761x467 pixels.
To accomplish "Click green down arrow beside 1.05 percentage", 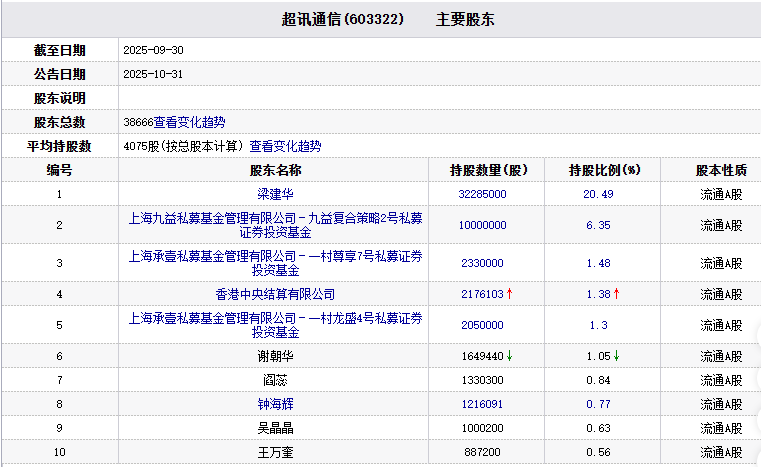I will click(x=617, y=356).
